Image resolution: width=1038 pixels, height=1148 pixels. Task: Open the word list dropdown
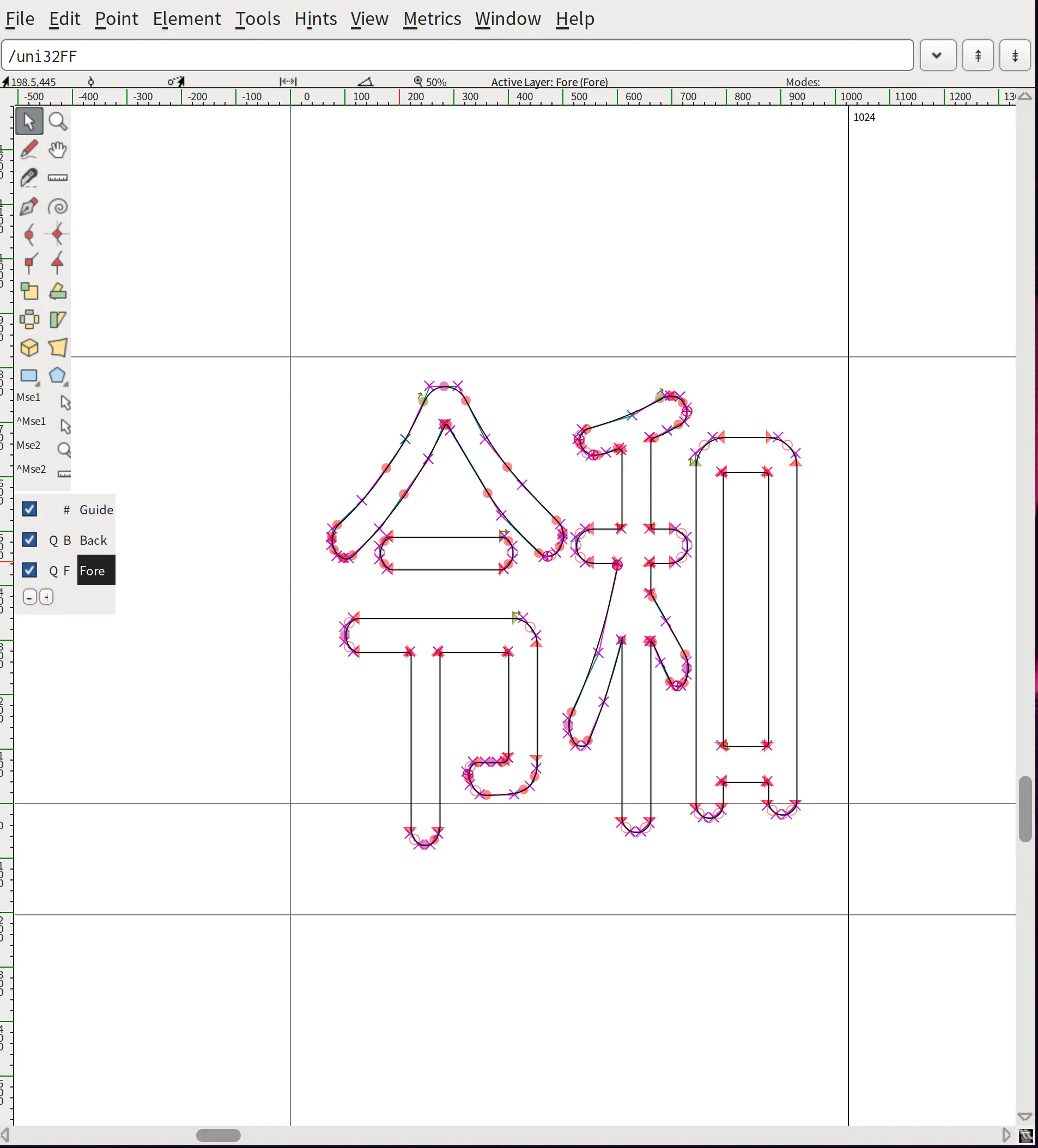937,55
